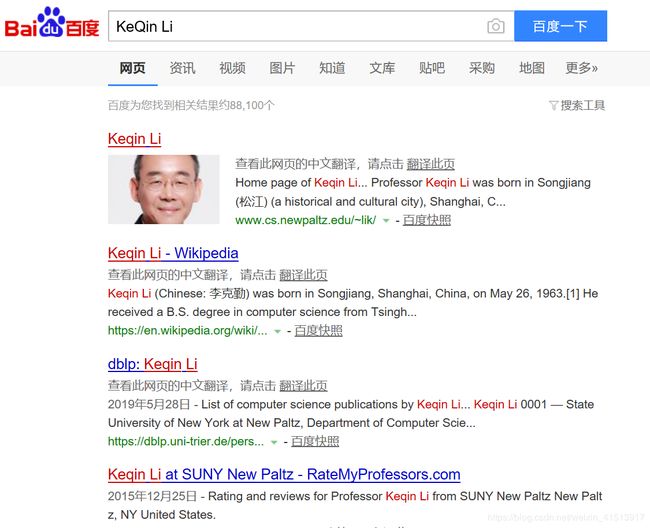Select the 网页 tab

point(133,68)
